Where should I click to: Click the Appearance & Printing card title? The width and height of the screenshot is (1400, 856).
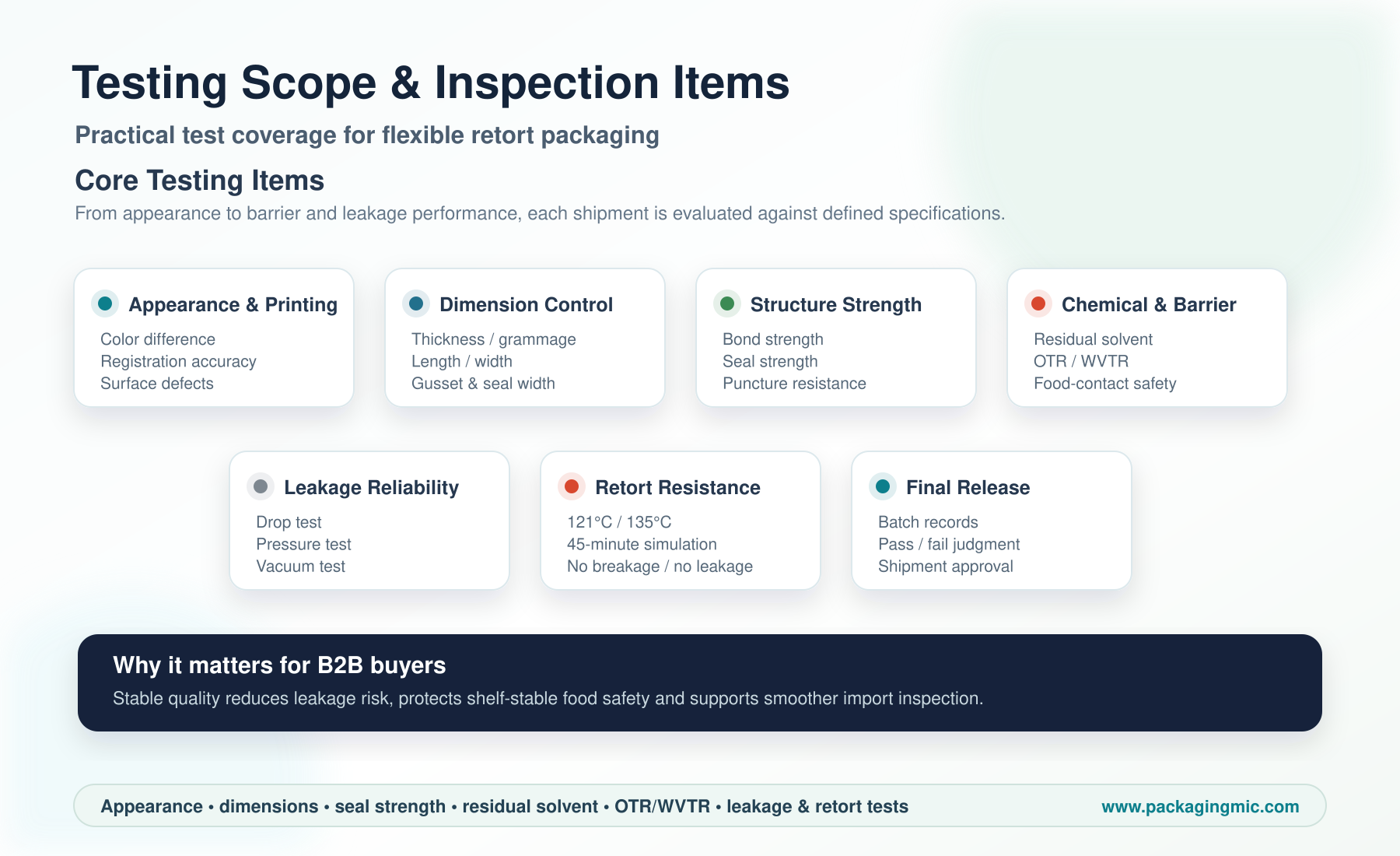tap(233, 304)
